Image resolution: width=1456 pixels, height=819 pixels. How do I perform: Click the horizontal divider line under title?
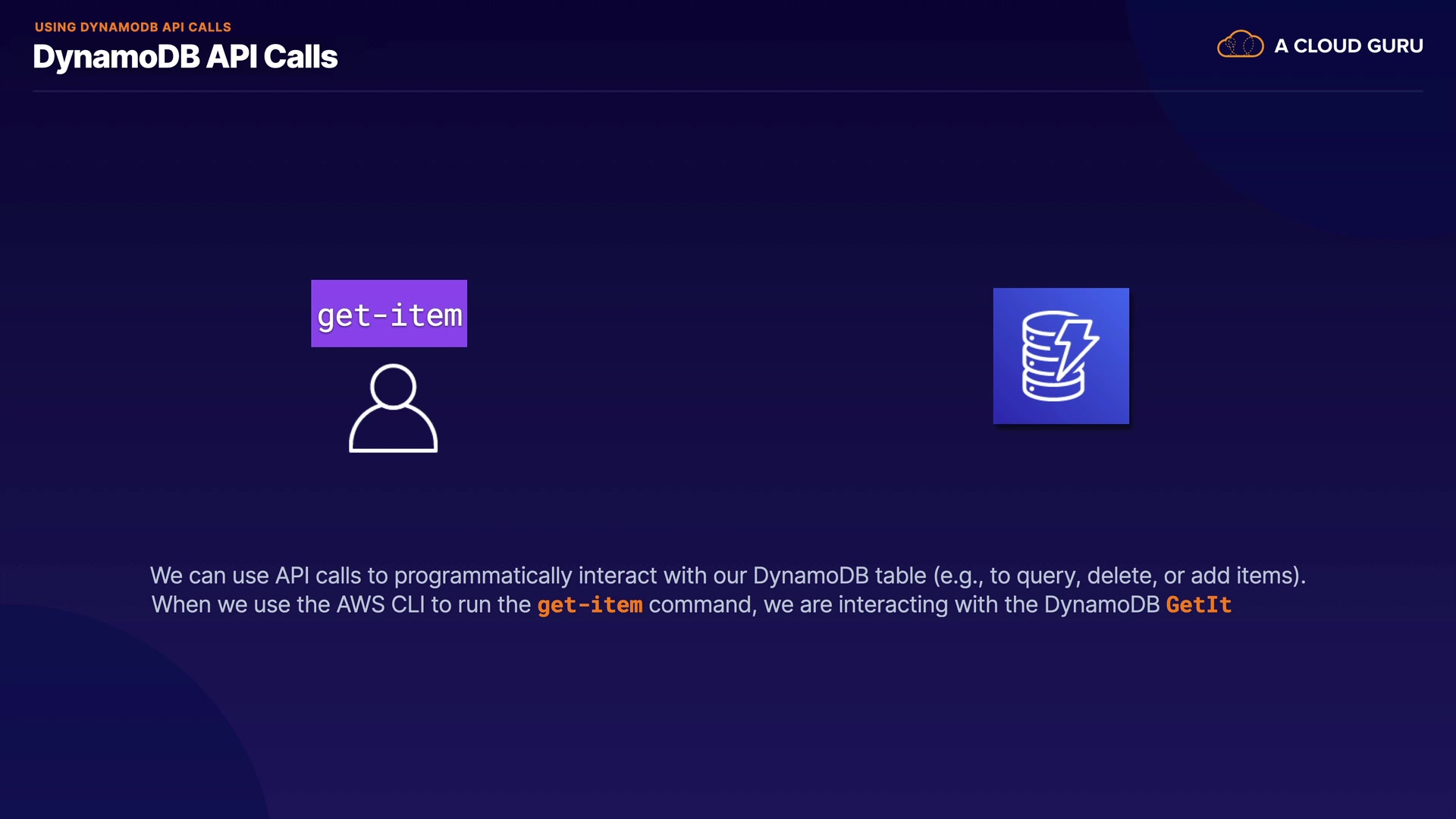pos(727,92)
